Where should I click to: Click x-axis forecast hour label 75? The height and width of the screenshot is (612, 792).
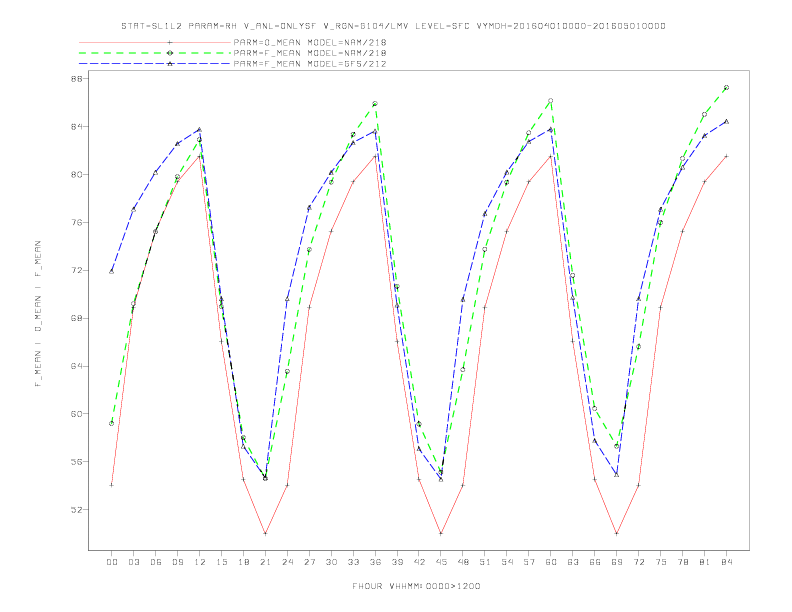coord(661,562)
